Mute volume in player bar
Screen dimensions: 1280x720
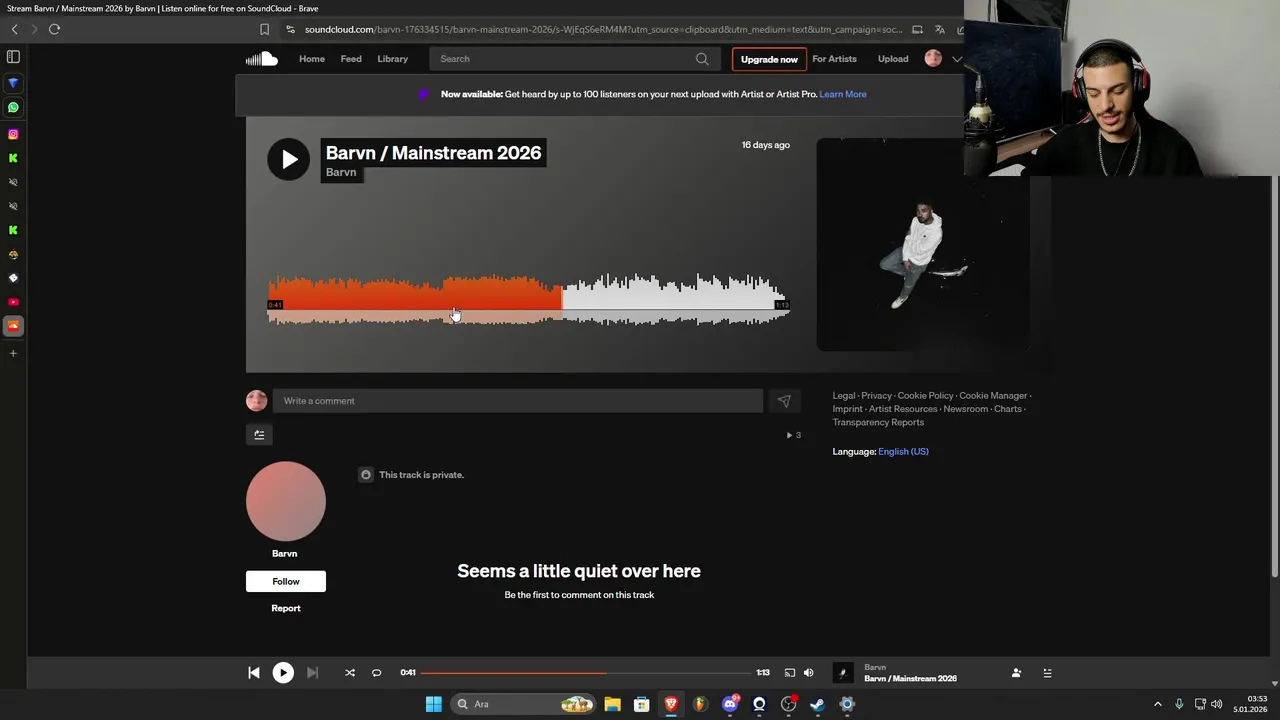pos(809,673)
